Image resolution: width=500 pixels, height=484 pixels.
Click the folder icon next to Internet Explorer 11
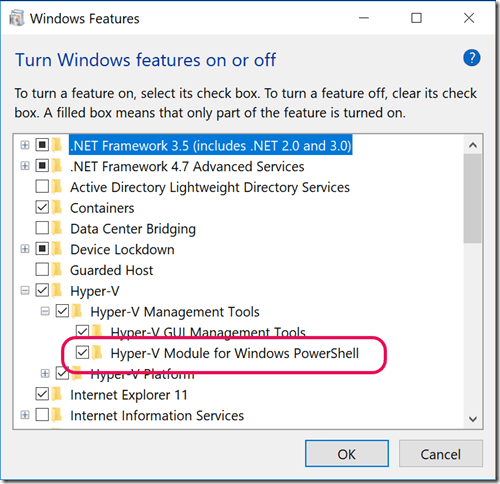57,394
